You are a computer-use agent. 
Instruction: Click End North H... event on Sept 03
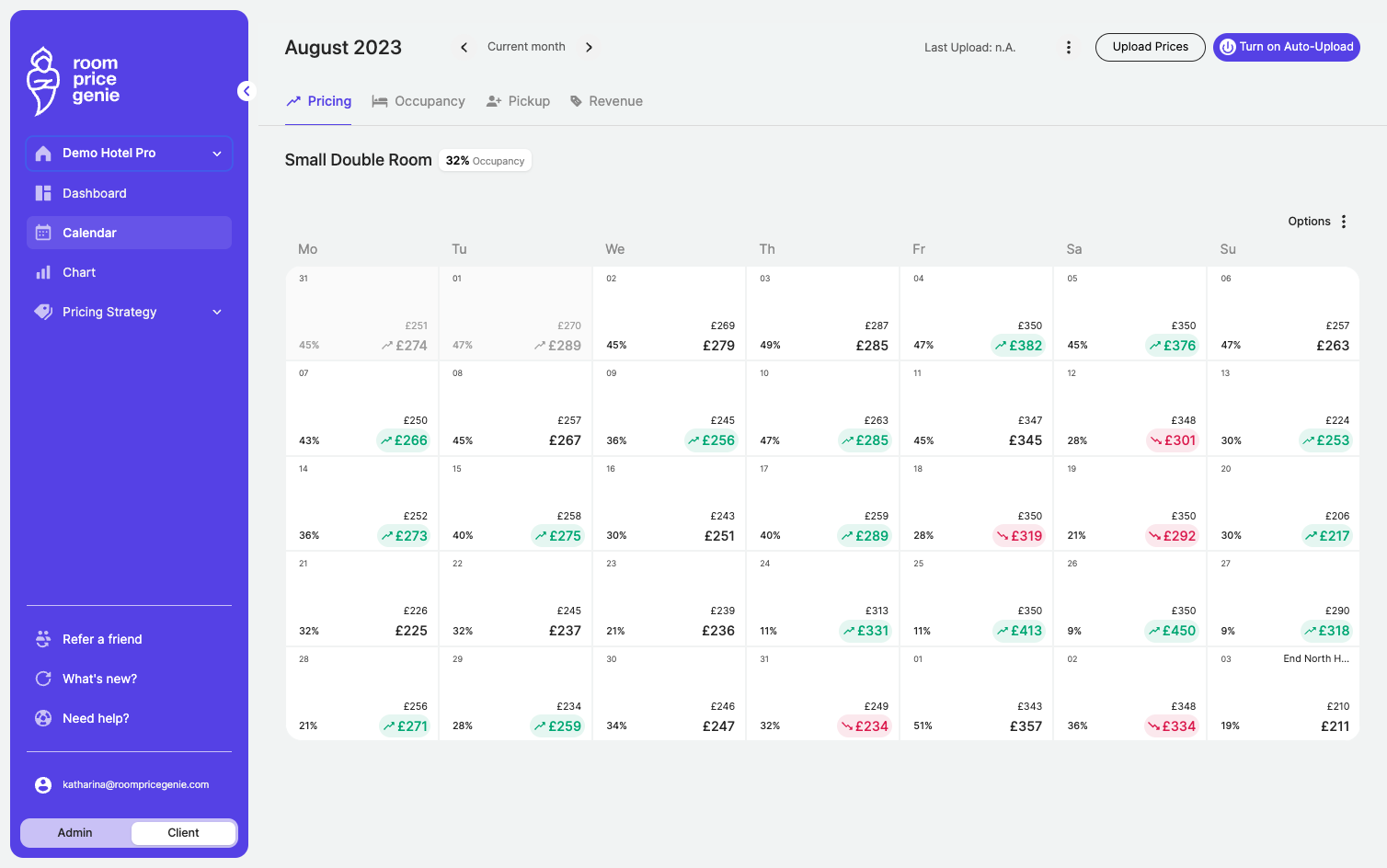(x=1316, y=658)
